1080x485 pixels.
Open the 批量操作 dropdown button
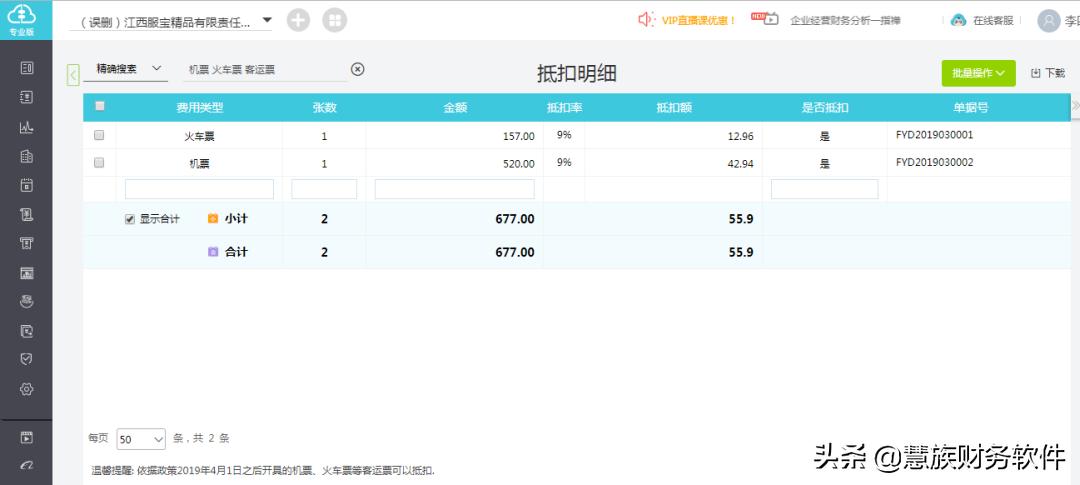click(x=978, y=73)
